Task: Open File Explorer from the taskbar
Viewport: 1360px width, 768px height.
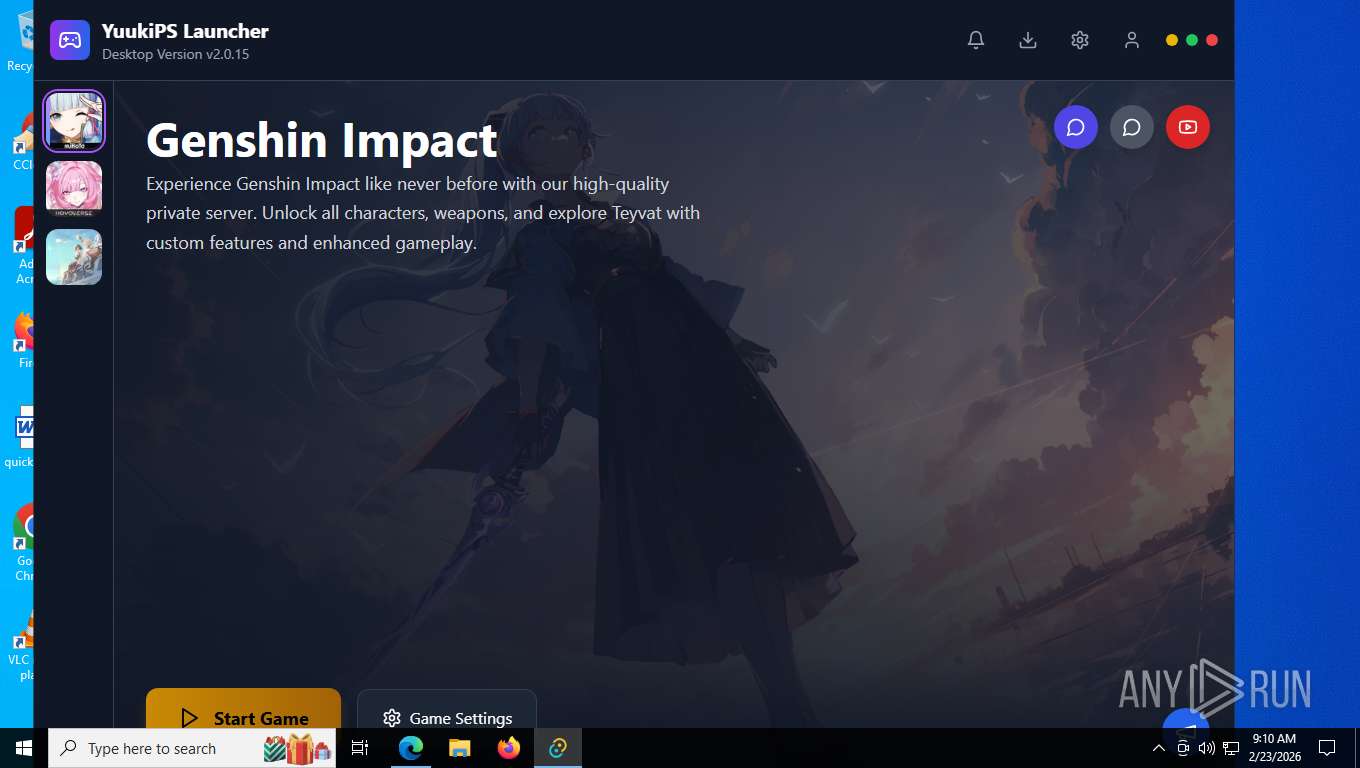Action: 459,748
